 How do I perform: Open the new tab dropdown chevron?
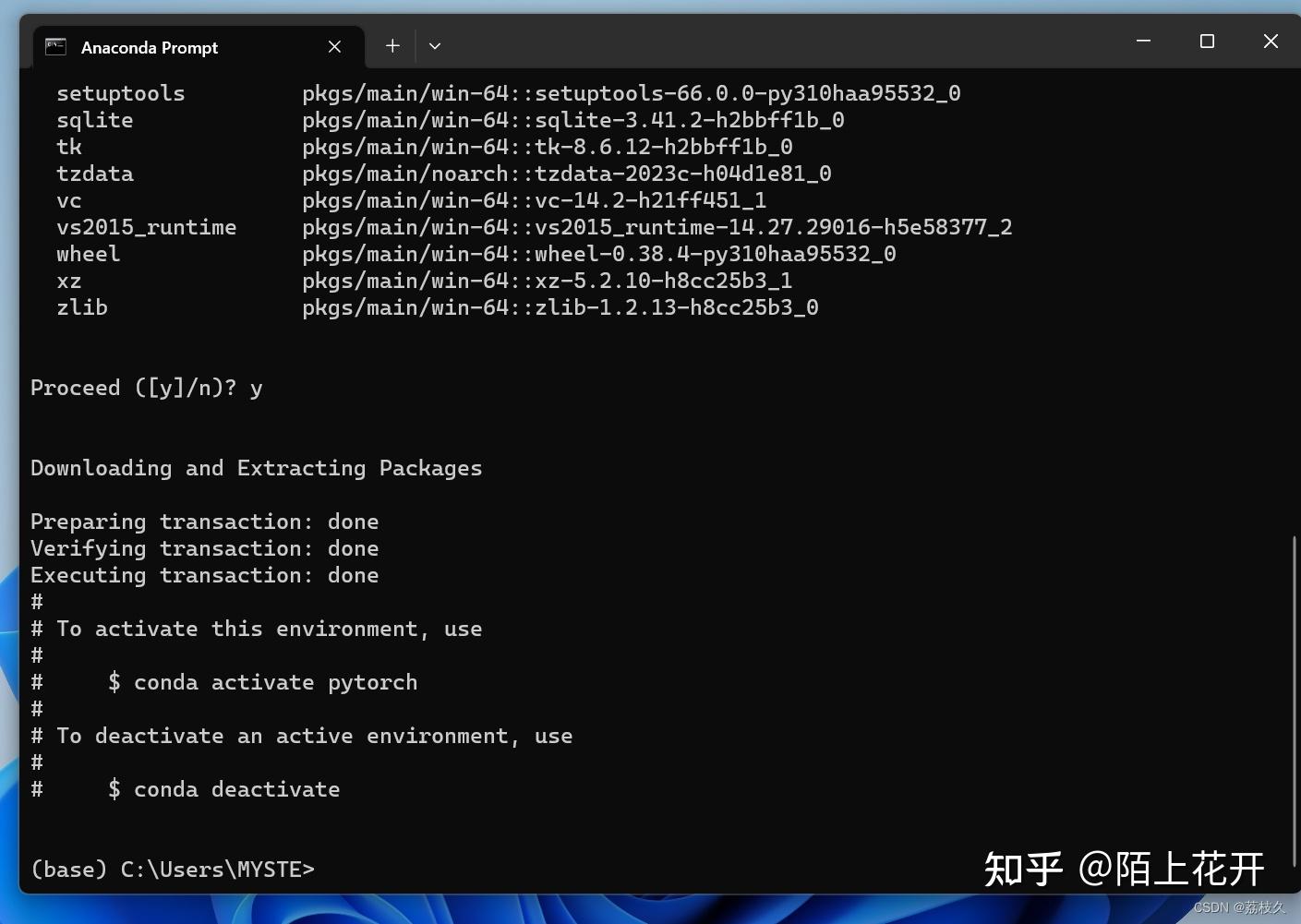tap(434, 45)
